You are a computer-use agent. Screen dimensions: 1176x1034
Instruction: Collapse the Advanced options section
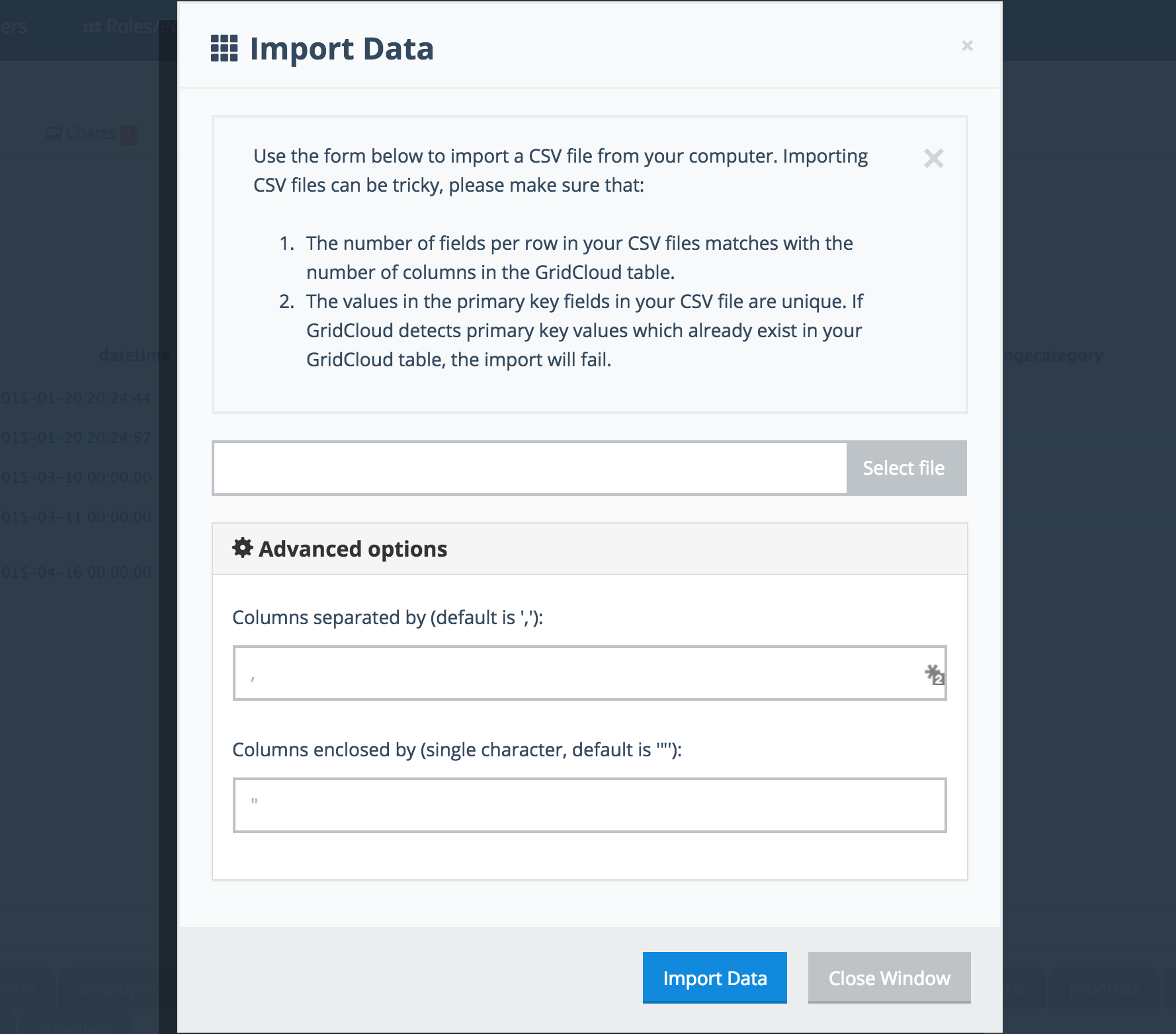tap(353, 549)
